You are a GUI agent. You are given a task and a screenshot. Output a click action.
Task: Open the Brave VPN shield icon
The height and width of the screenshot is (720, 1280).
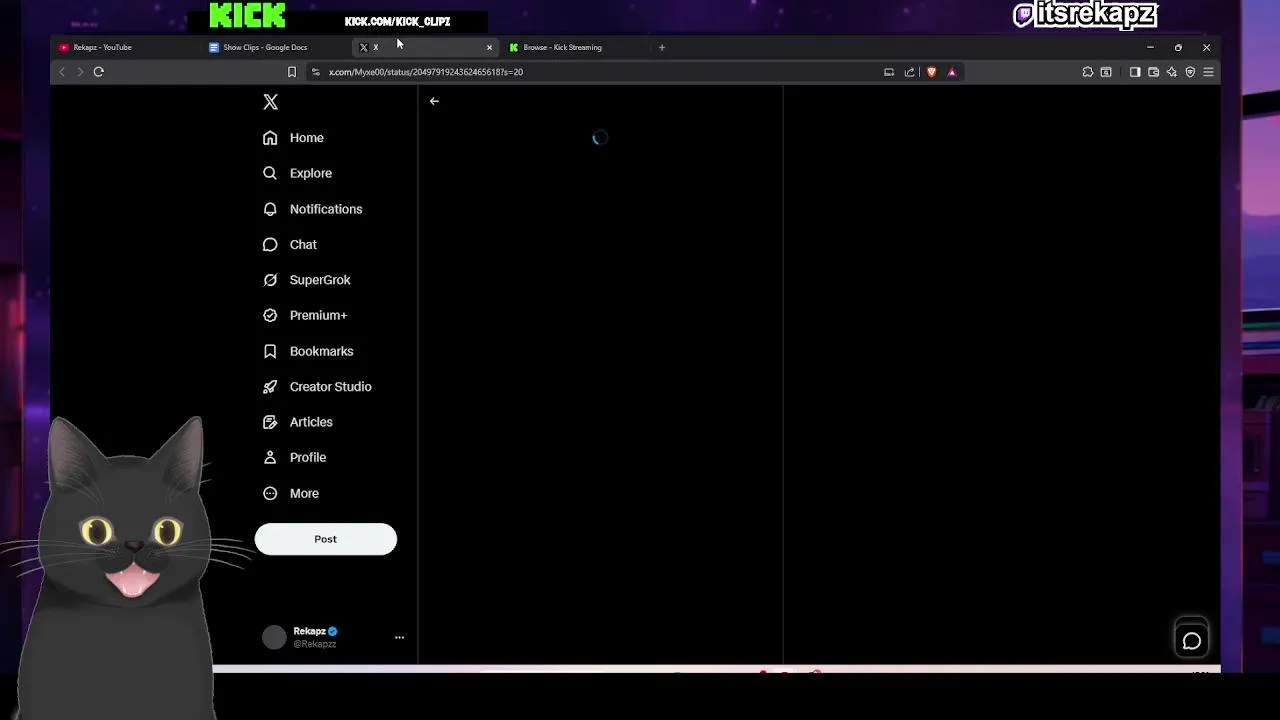pos(1190,72)
